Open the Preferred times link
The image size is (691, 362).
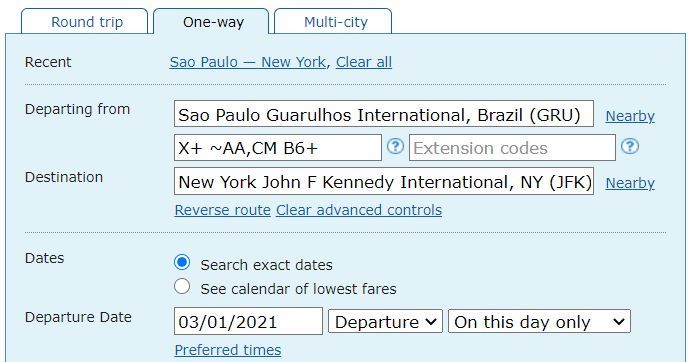tap(228, 350)
